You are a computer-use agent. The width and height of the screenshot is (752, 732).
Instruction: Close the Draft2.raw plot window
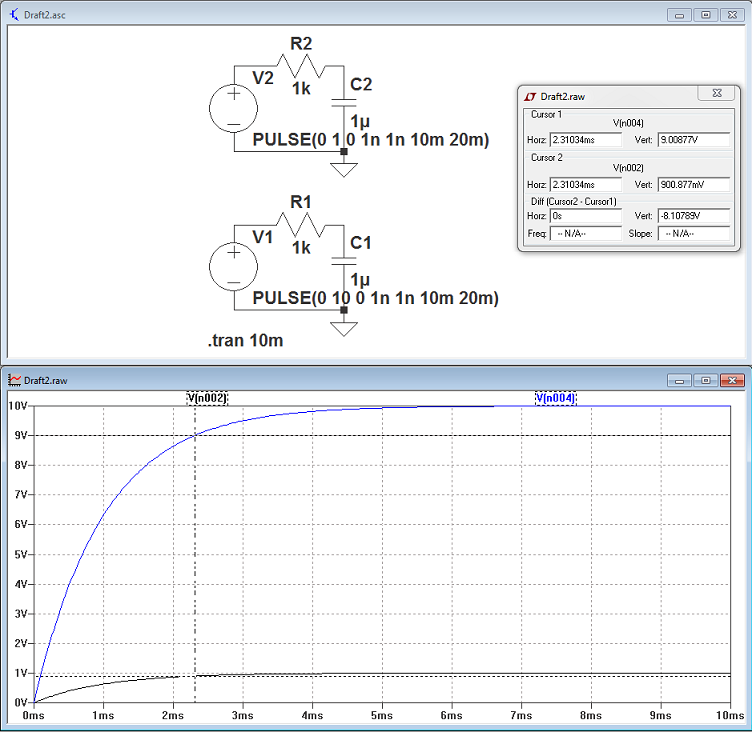(x=732, y=380)
